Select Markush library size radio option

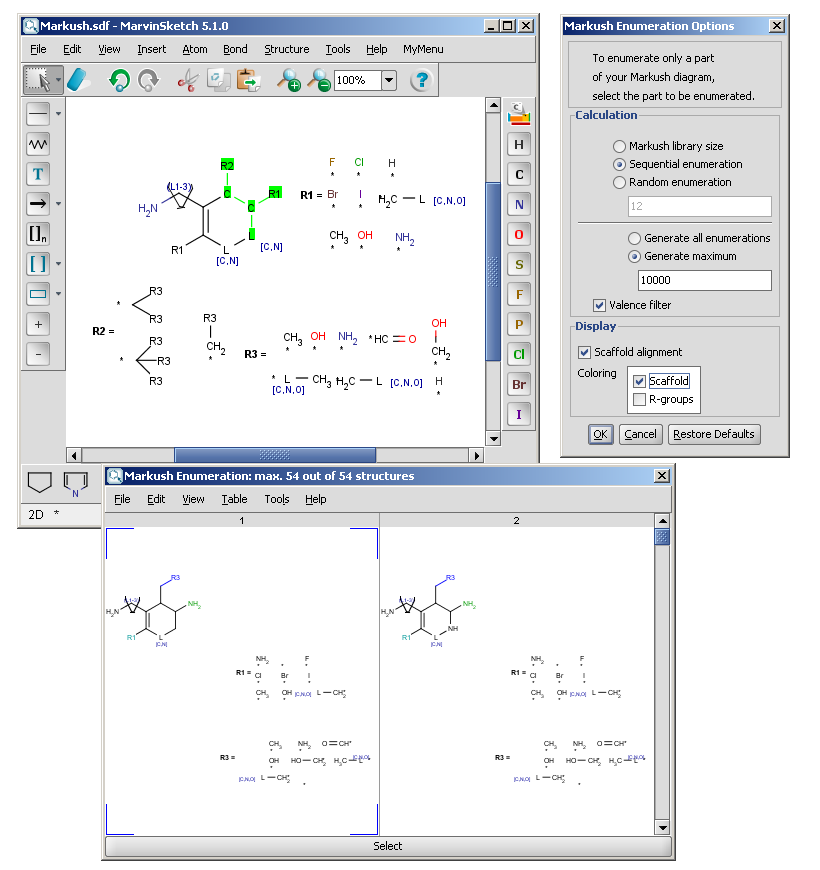(620, 146)
